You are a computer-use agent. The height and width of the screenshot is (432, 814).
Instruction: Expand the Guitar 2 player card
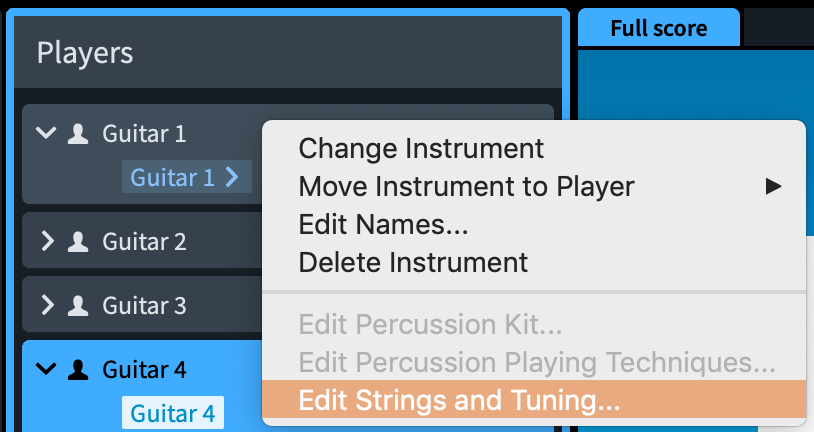coord(45,241)
